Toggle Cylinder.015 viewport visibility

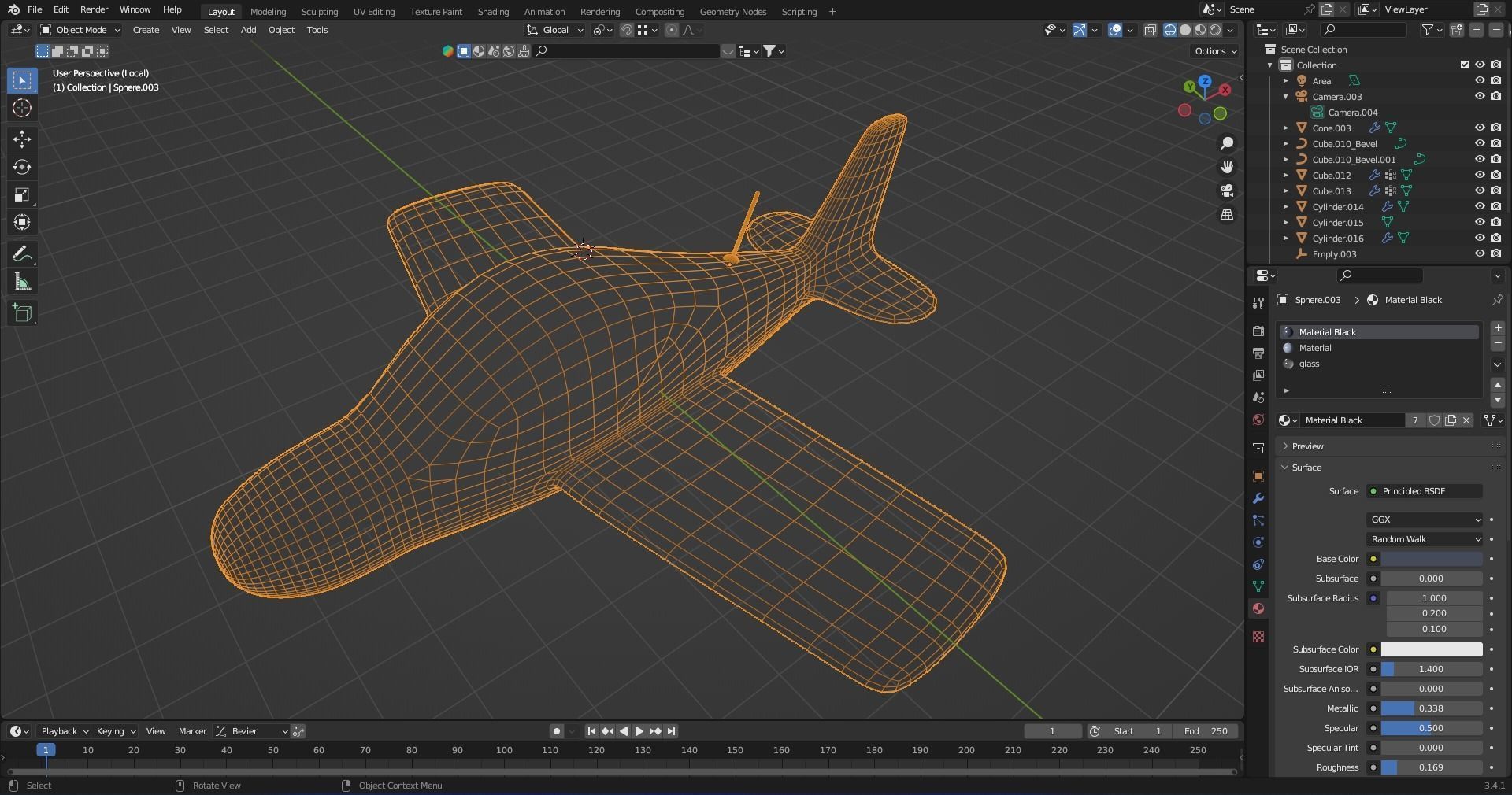tap(1480, 222)
